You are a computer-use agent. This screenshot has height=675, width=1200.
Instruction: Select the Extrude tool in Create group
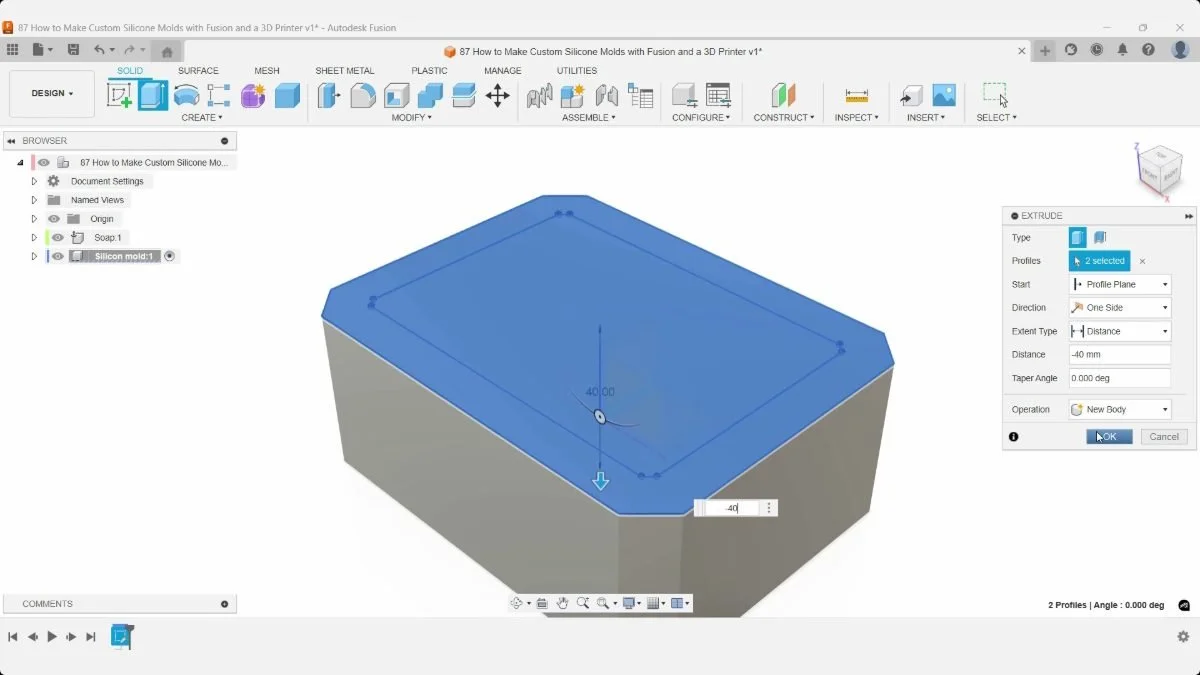153,95
